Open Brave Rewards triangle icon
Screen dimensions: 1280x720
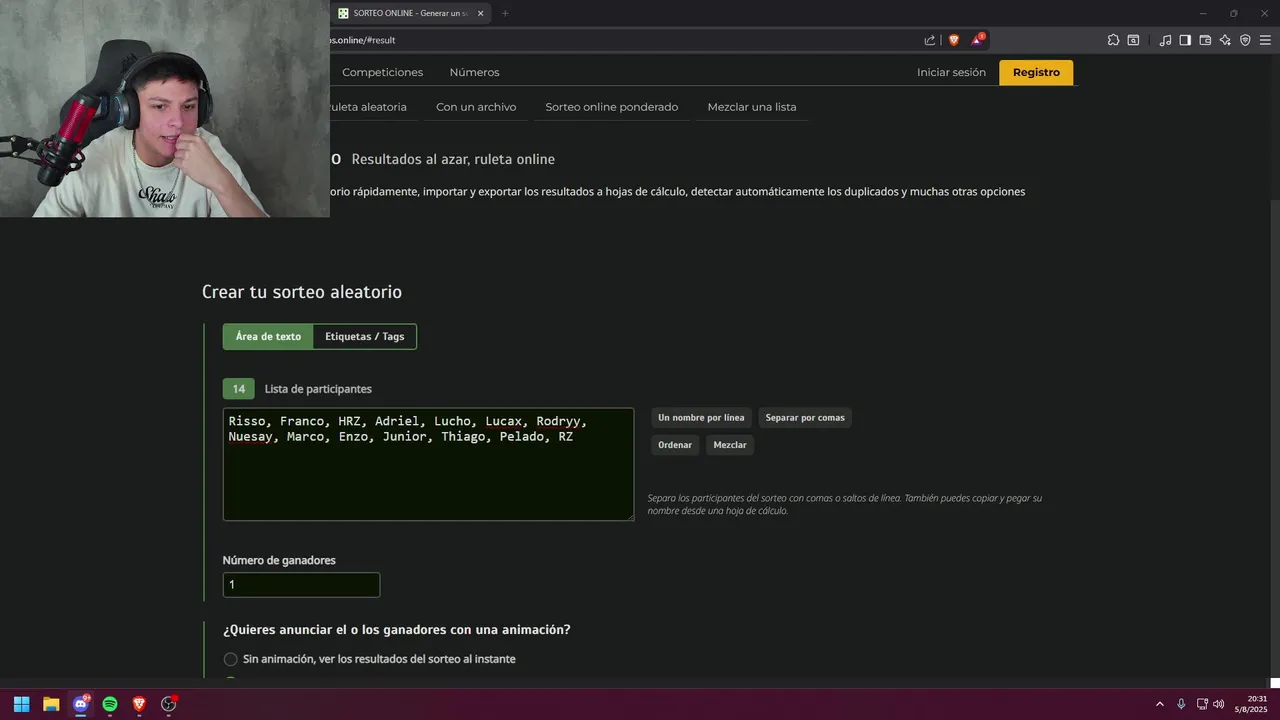977,40
